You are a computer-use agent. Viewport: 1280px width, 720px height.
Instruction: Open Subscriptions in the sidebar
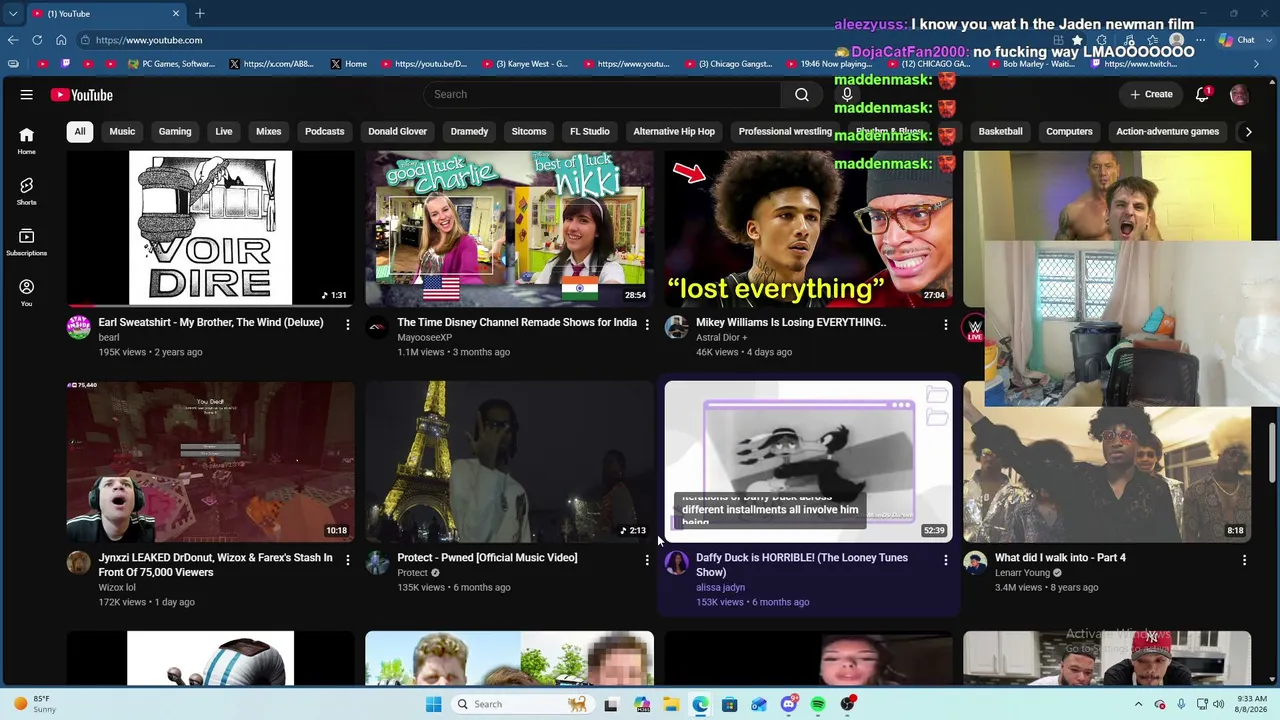tap(26, 242)
